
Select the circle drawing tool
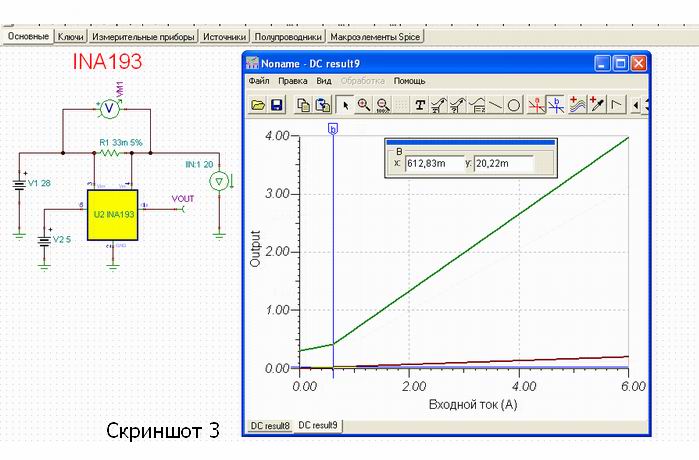click(514, 105)
